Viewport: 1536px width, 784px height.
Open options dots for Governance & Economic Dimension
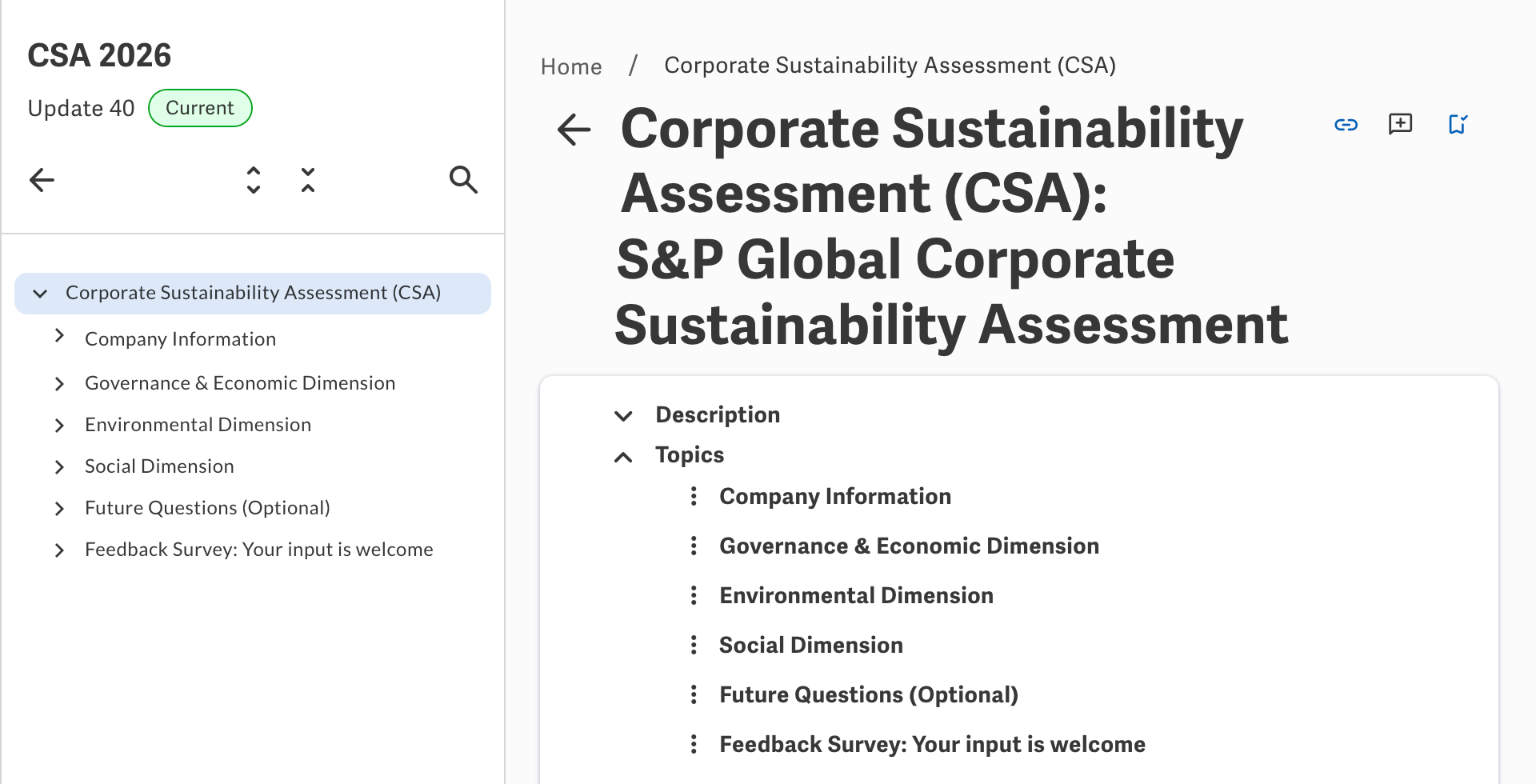[x=694, y=546]
